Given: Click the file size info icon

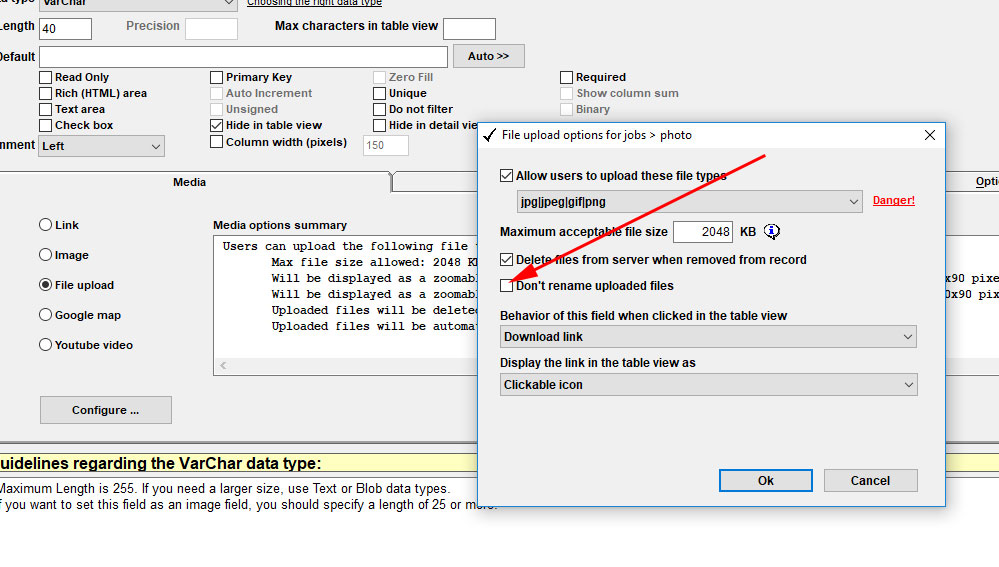Looking at the screenshot, I should pyautogui.click(x=772, y=232).
